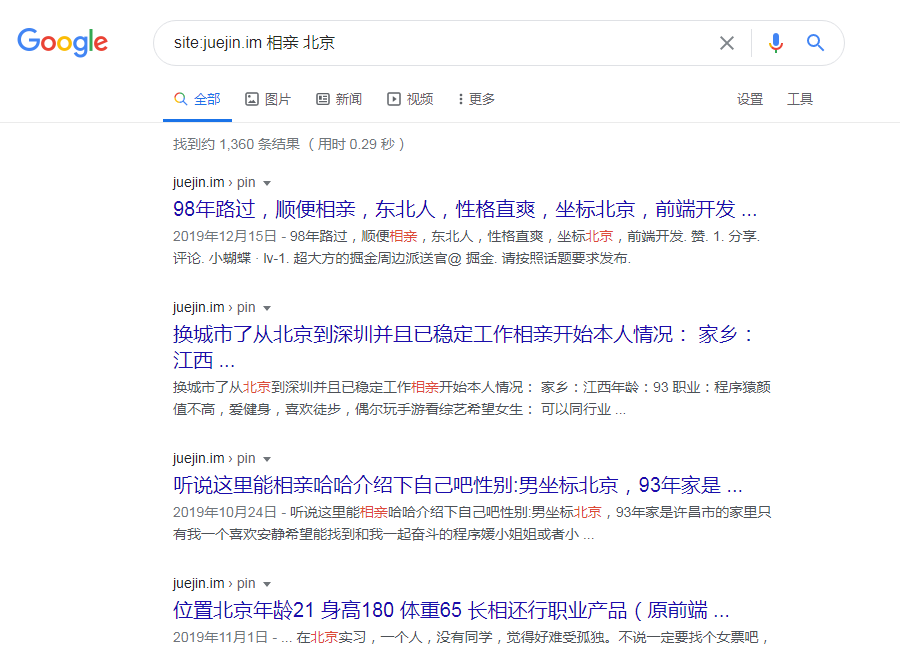
Task: Click juejin.im › pin URL above 位置北京年龄21 result
Action: click(x=214, y=584)
